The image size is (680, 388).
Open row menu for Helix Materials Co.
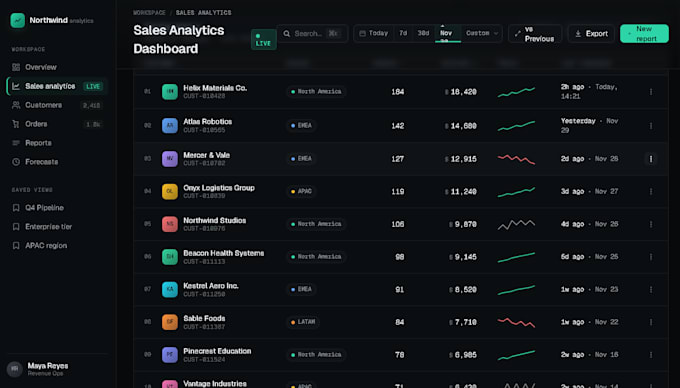[651, 92]
